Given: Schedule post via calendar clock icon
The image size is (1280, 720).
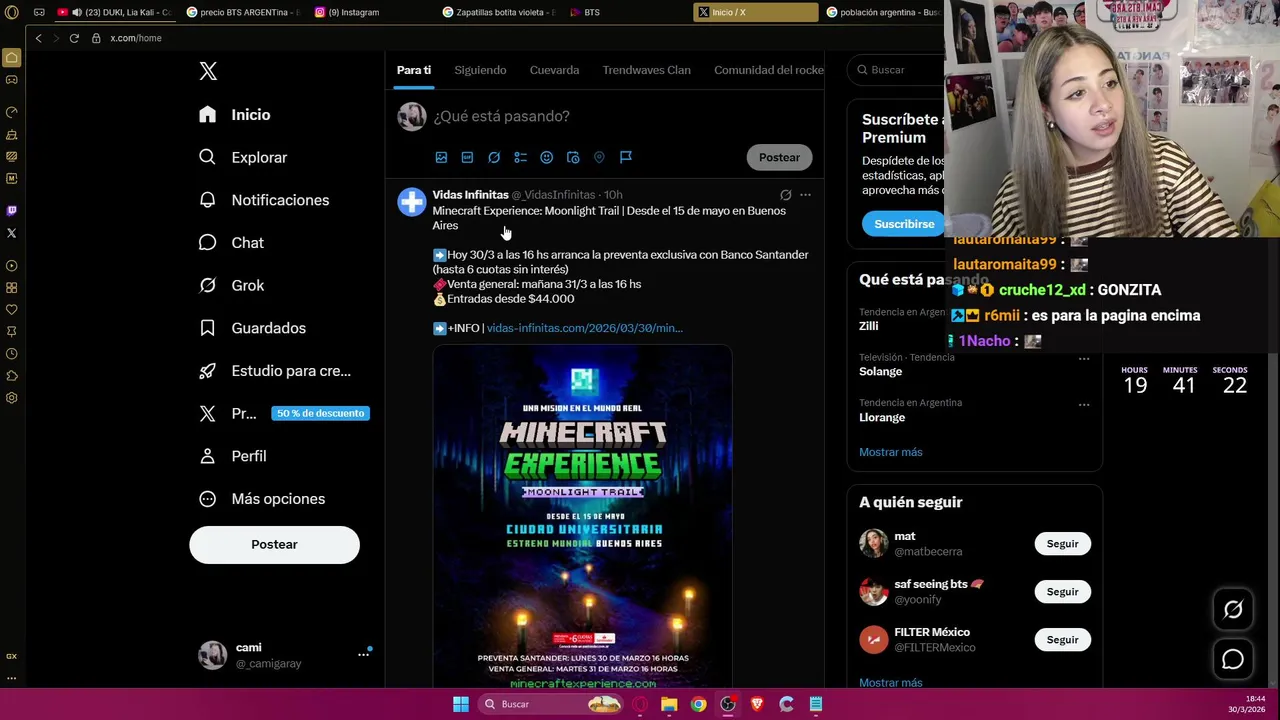Looking at the screenshot, I should click(573, 157).
